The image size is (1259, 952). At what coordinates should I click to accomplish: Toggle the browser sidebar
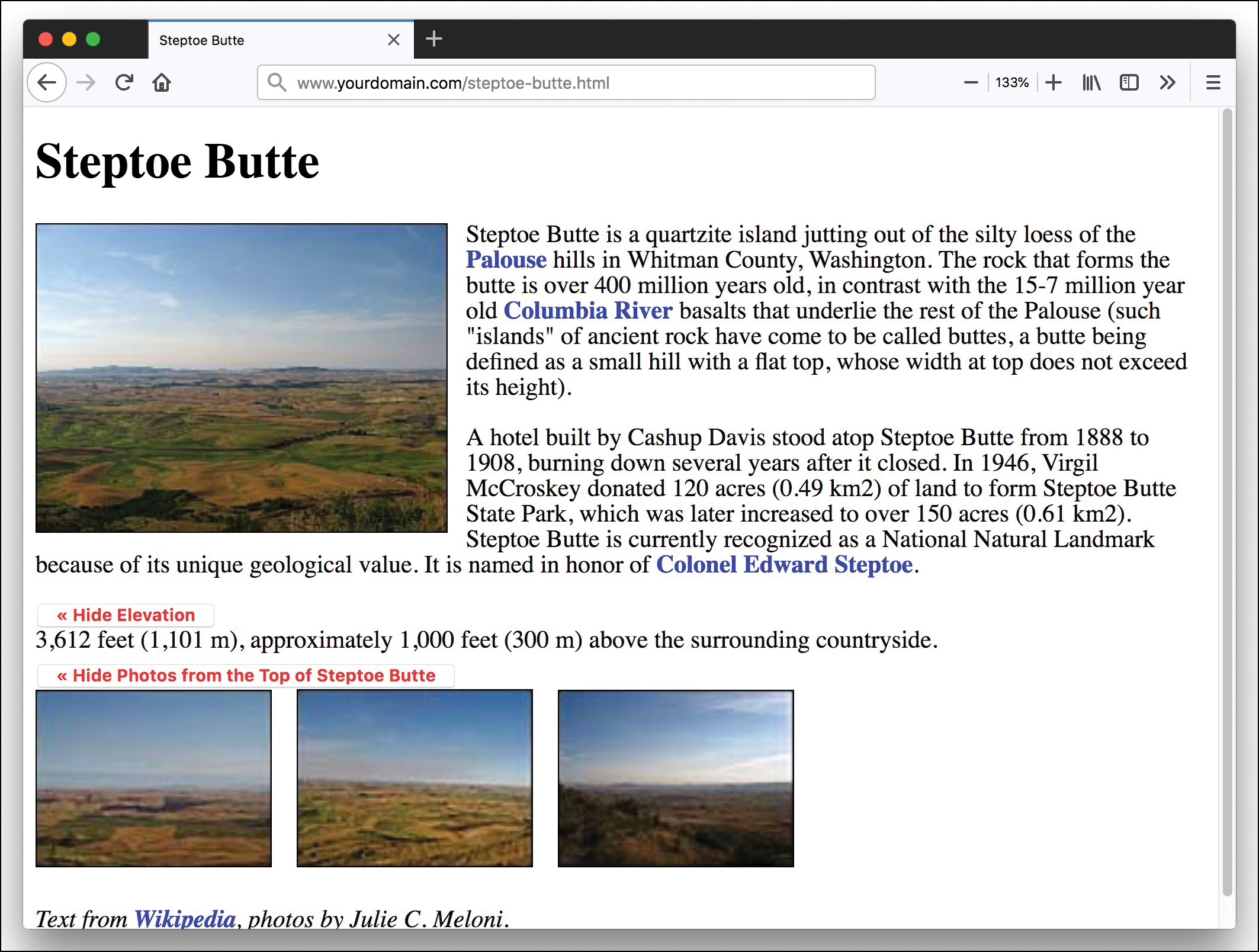click(1129, 82)
